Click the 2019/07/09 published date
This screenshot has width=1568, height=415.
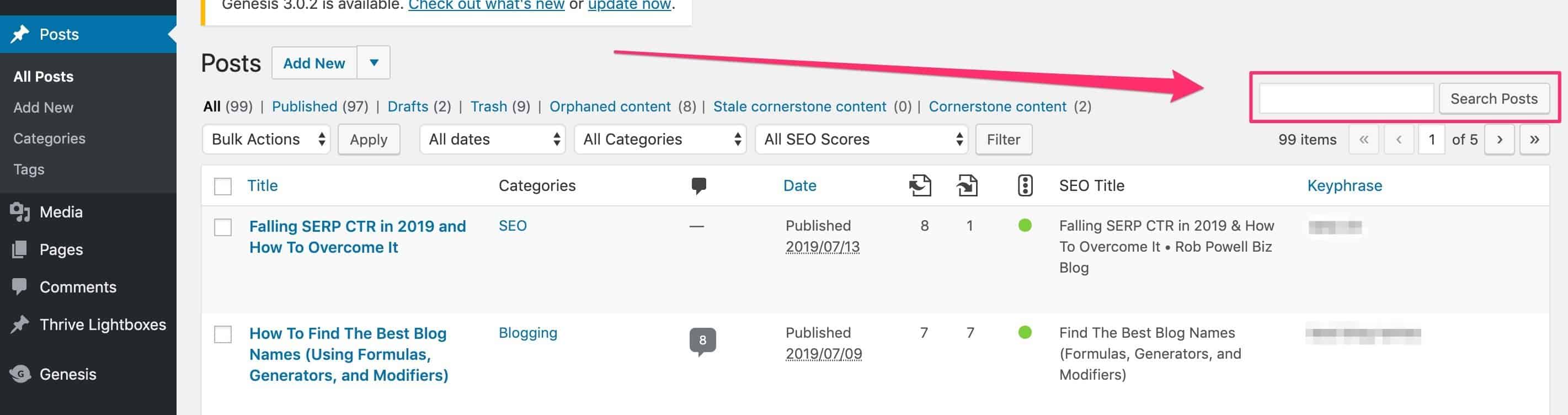coord(824,354)
